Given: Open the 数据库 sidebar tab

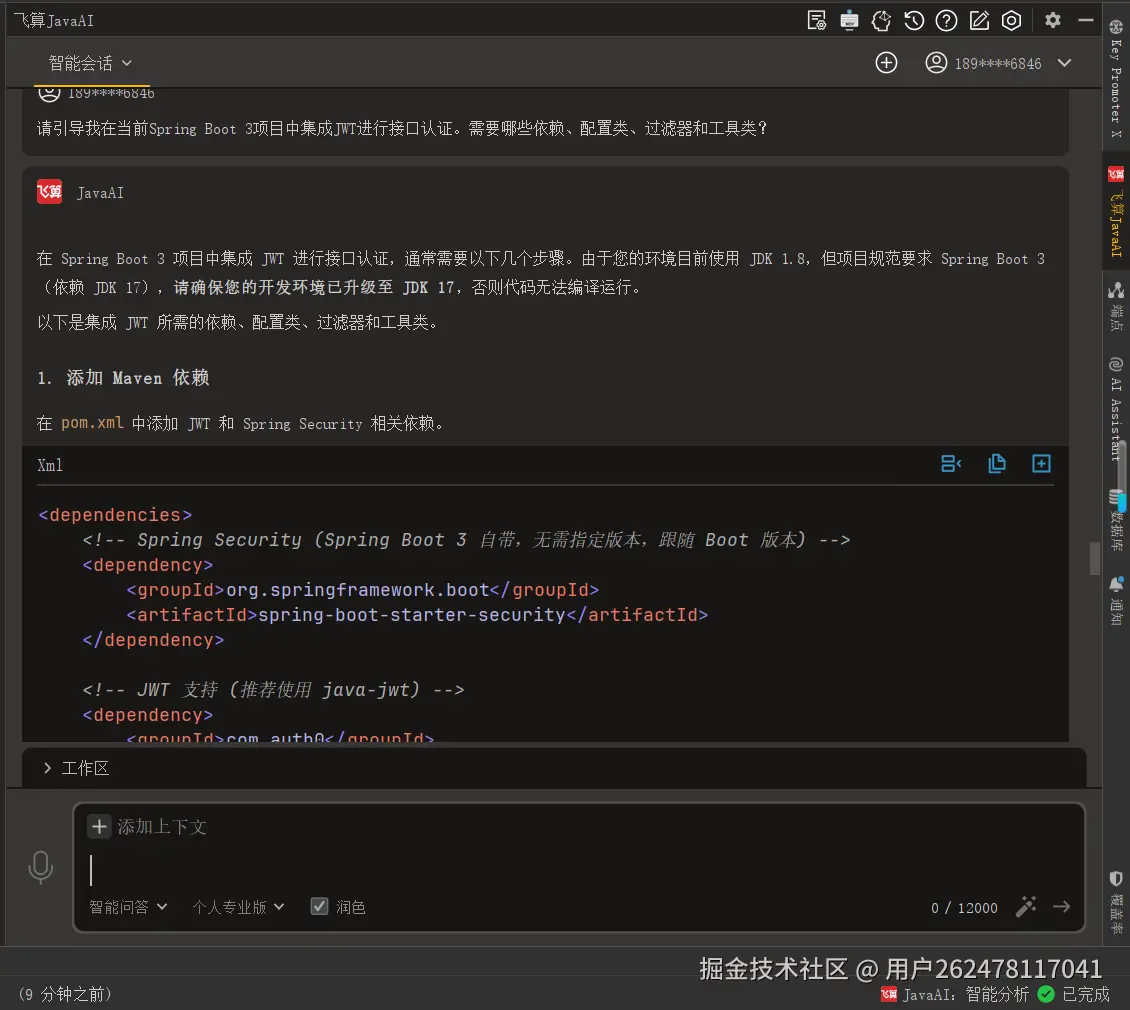Looking at the screenshot, I should point(1116,520).
